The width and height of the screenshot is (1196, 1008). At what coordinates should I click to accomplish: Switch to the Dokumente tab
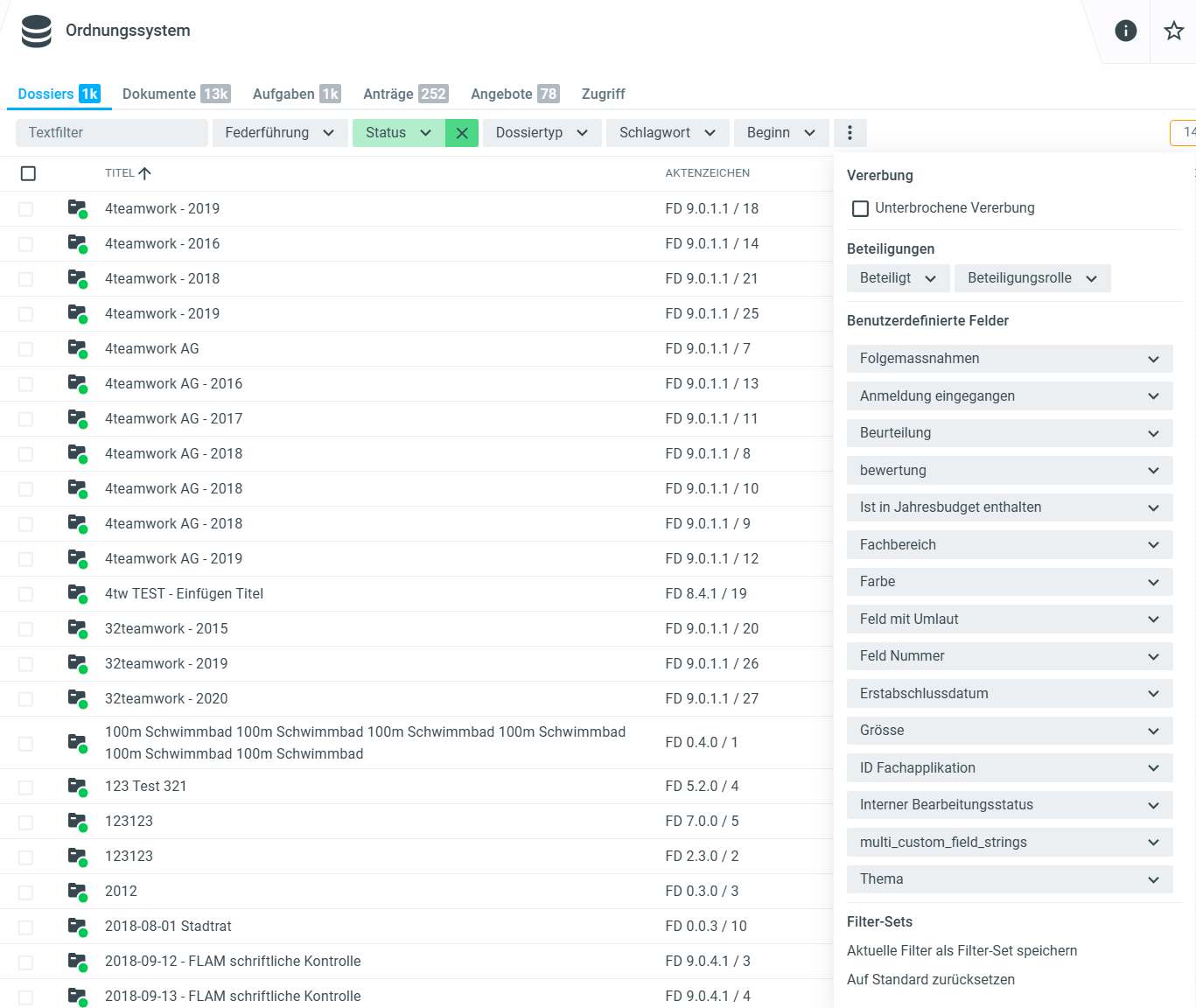click(x=175, y=94)
